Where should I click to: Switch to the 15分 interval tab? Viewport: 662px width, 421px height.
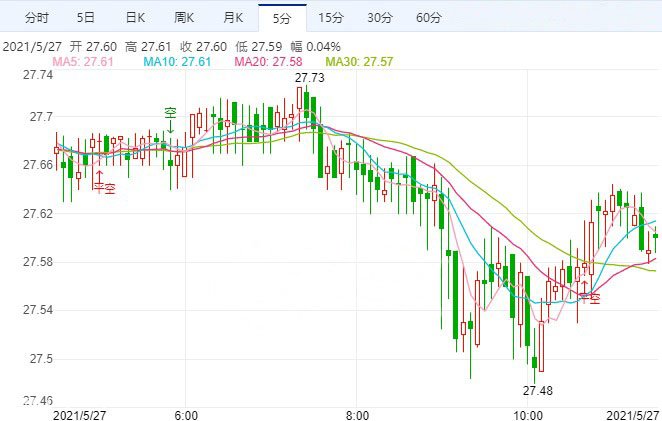click(331, 18)
